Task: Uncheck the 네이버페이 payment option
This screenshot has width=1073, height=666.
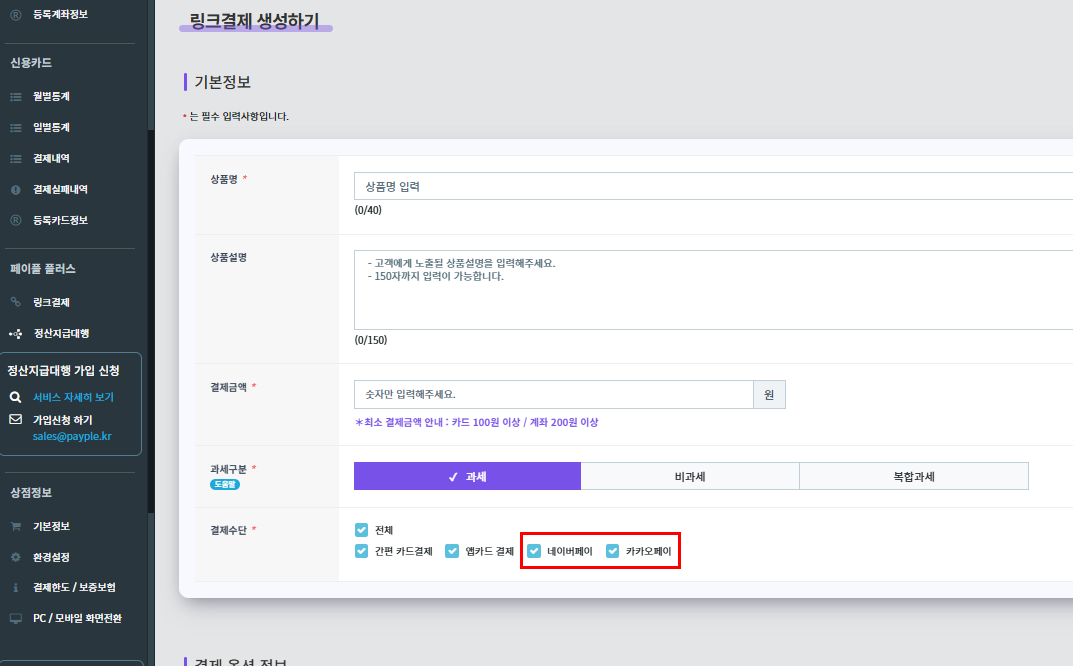Action: coord(533,550)
